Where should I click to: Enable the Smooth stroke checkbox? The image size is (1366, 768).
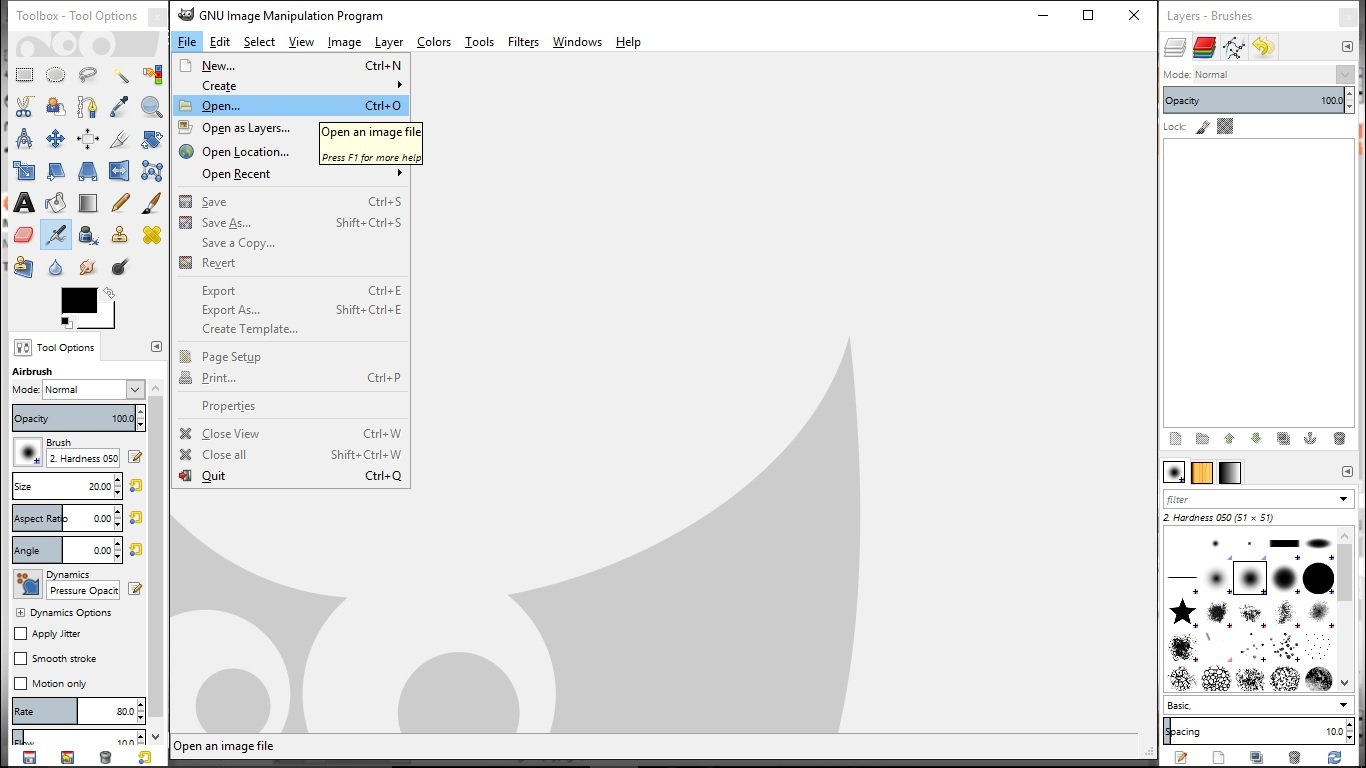tap(20, 659)
